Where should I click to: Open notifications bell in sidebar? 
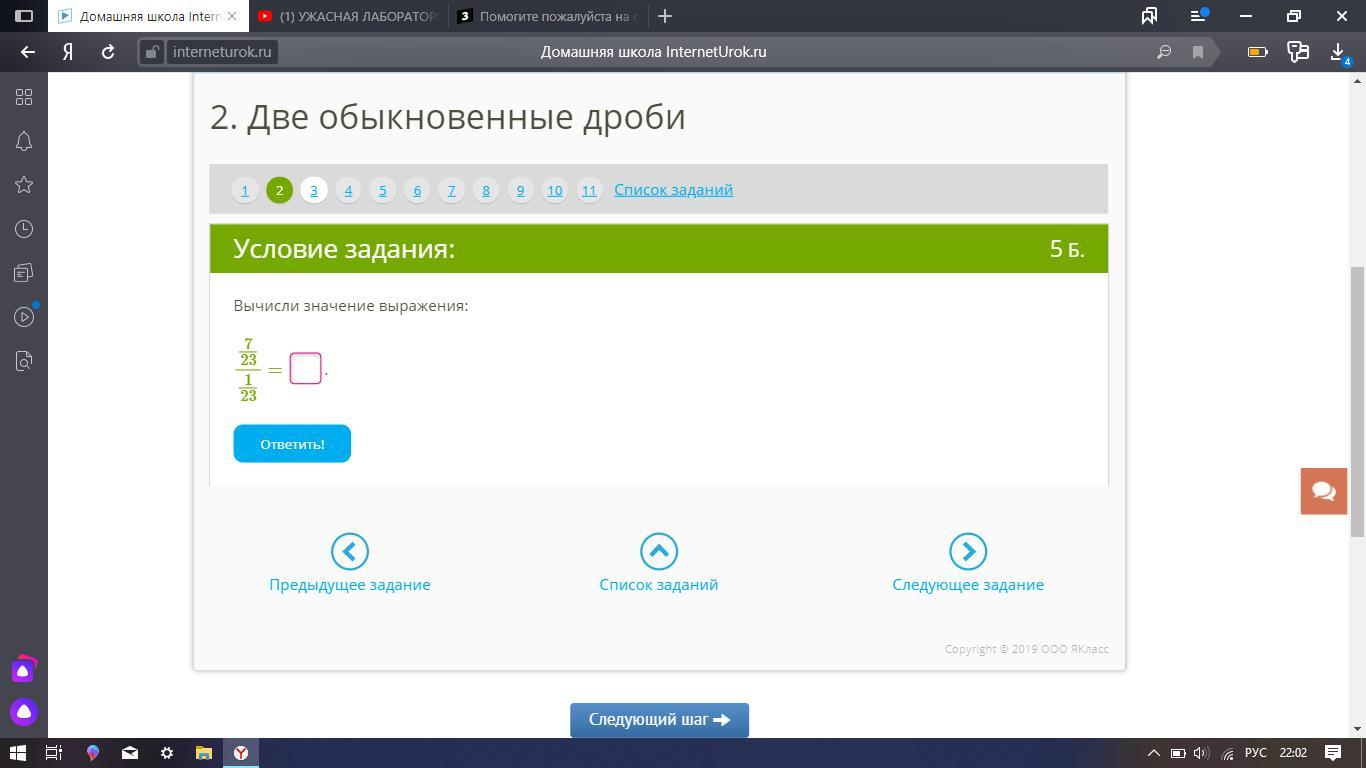(x=24, y=141)
